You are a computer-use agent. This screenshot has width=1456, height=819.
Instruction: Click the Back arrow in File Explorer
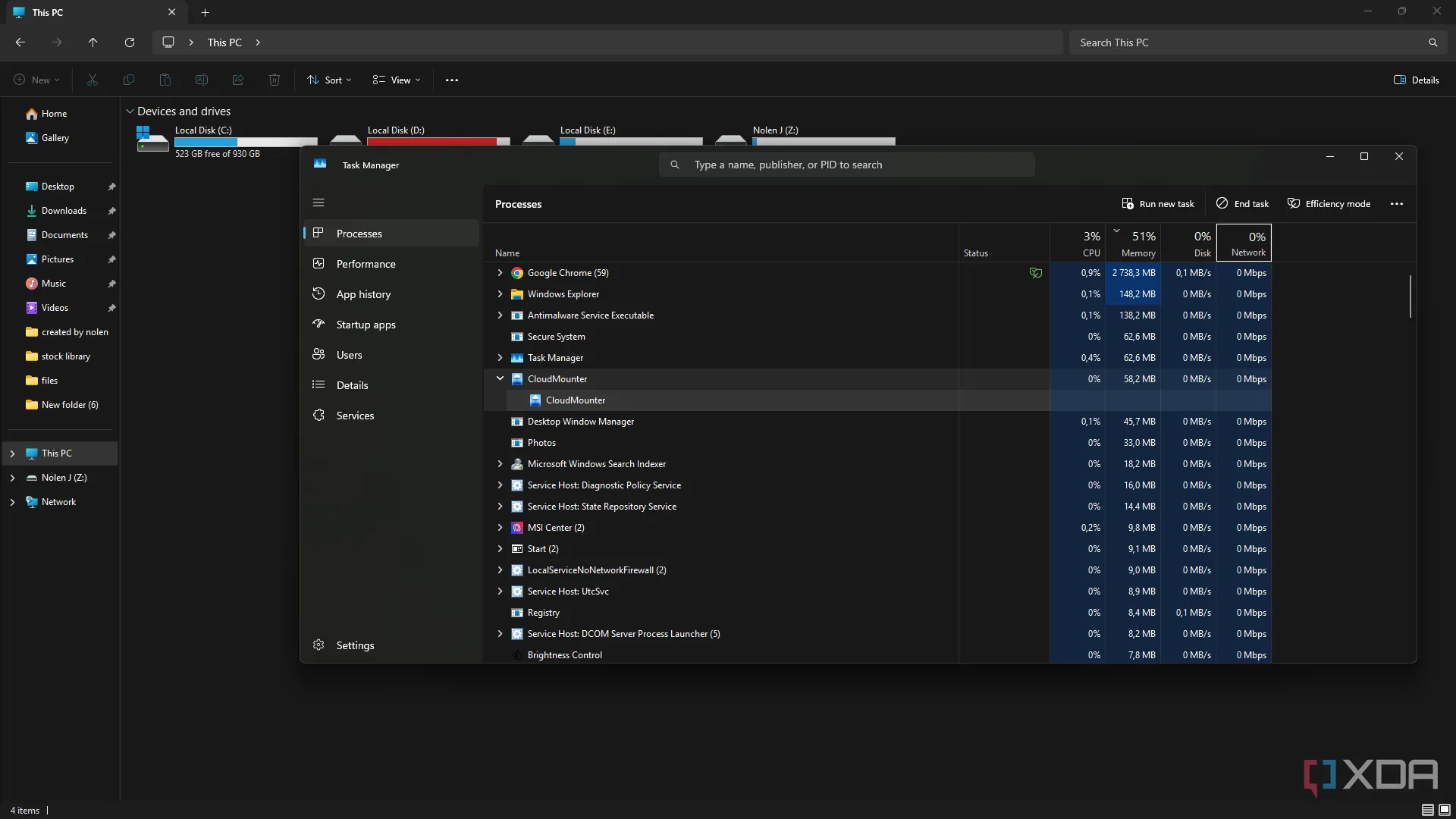pyautogui.click(x=20, y=42)
